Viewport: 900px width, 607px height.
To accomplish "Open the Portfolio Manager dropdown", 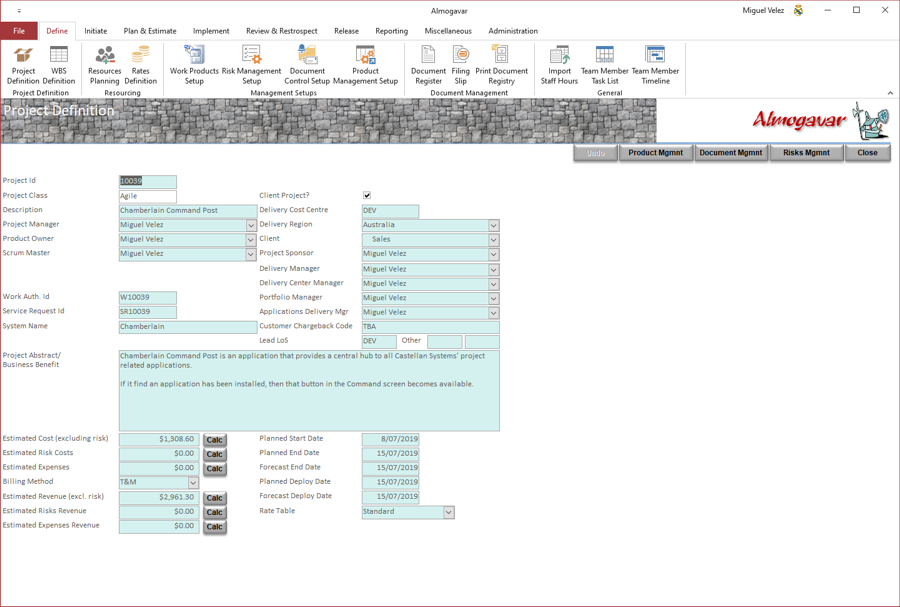I will (x=494, y=298).
